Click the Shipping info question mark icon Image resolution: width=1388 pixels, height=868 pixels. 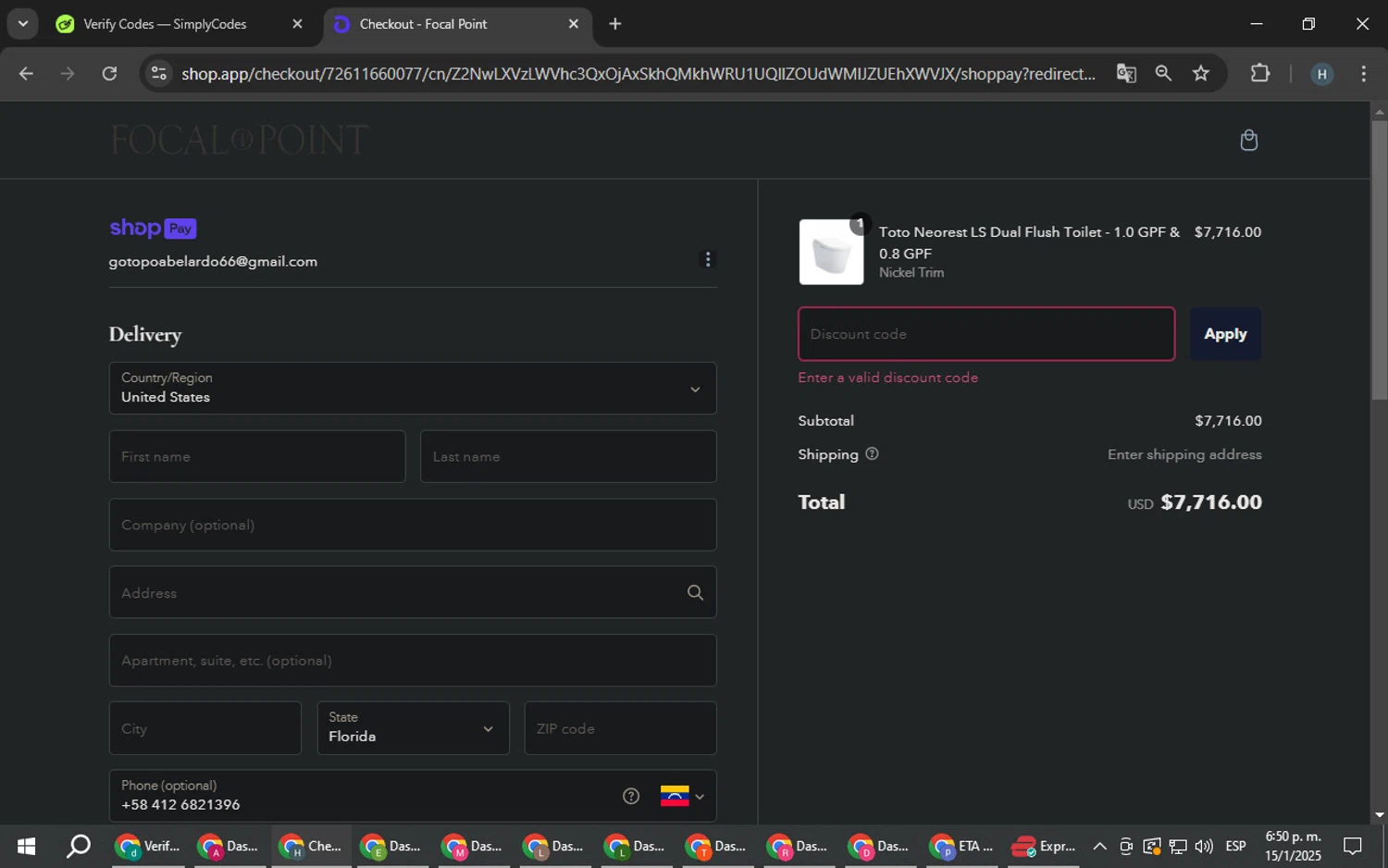tap(872, 453)
